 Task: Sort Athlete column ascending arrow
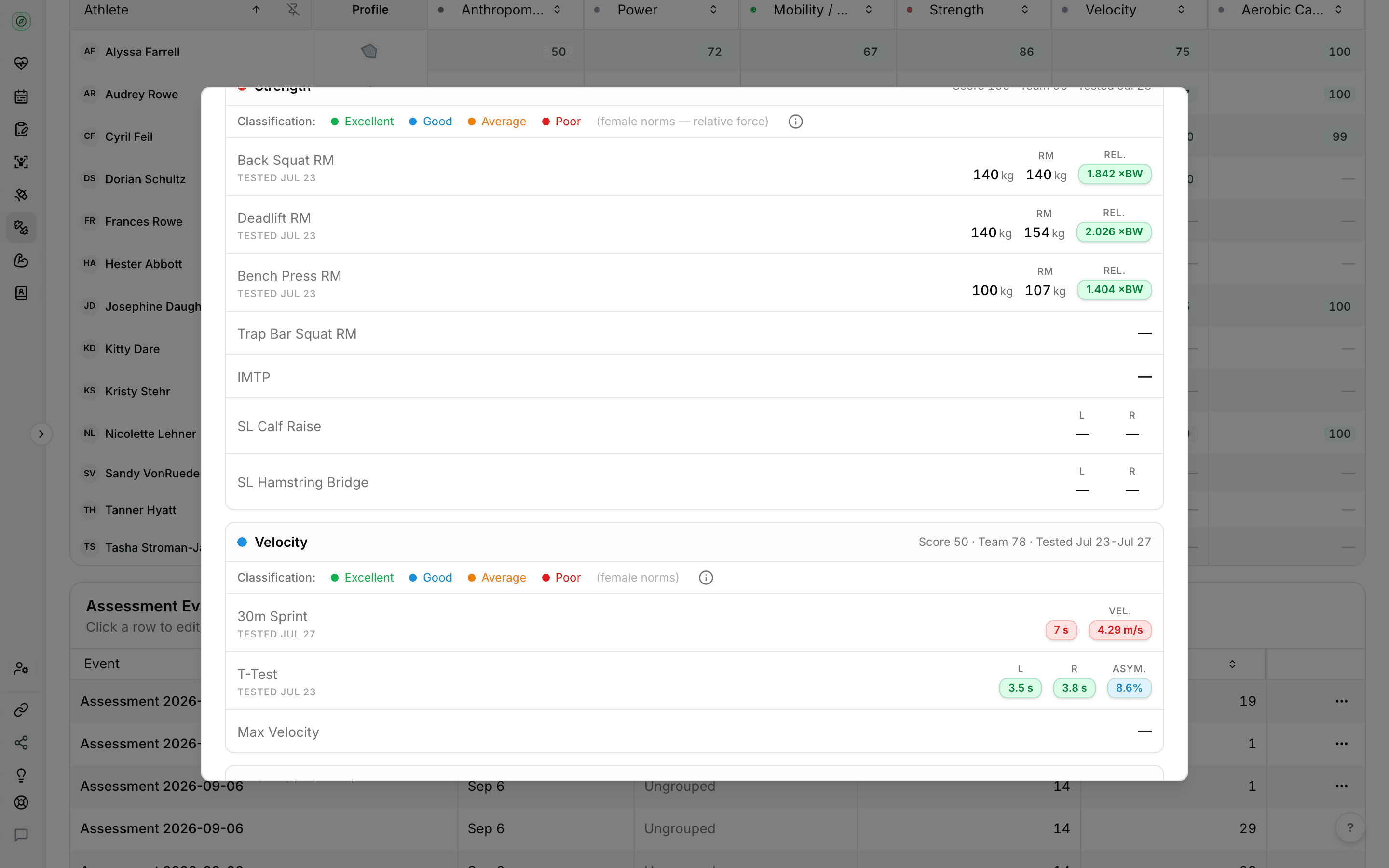pyautogui.click(x=256, y=10)
